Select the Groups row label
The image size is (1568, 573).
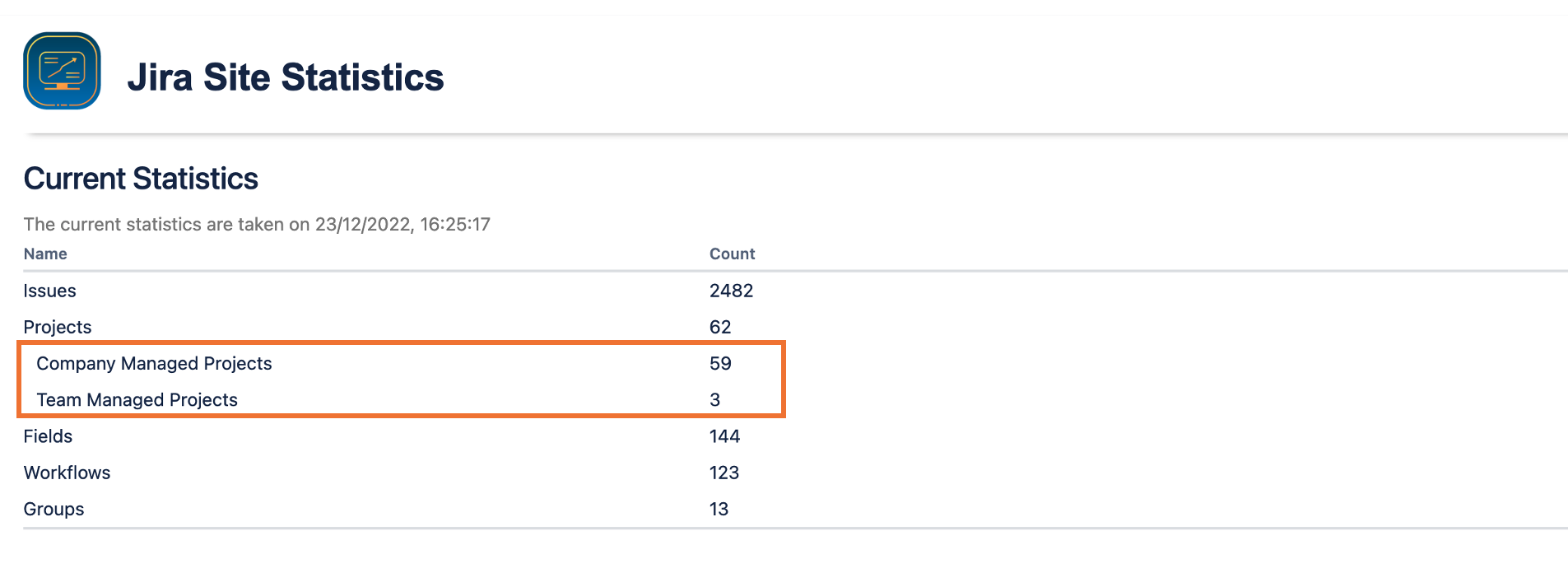pyautogui.click(x=54, y=509)
